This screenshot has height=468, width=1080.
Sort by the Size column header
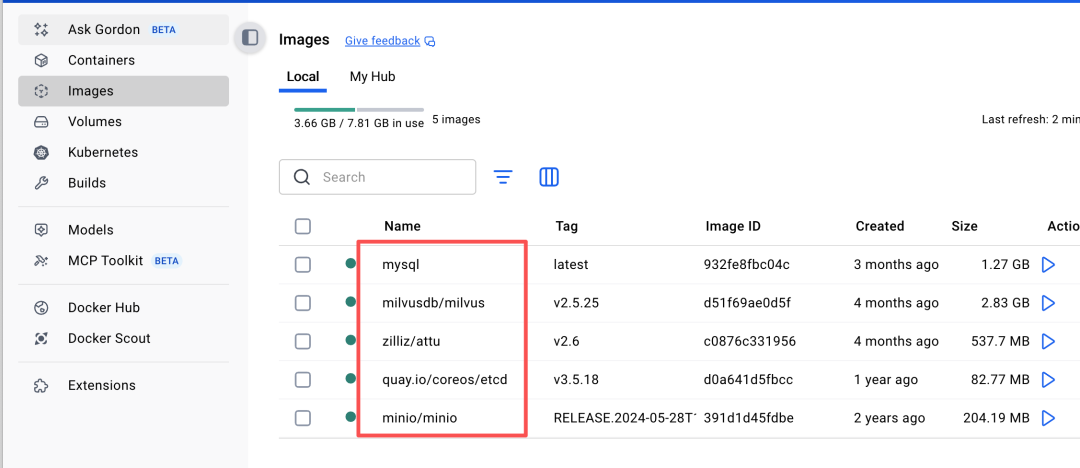click(964, 226)
